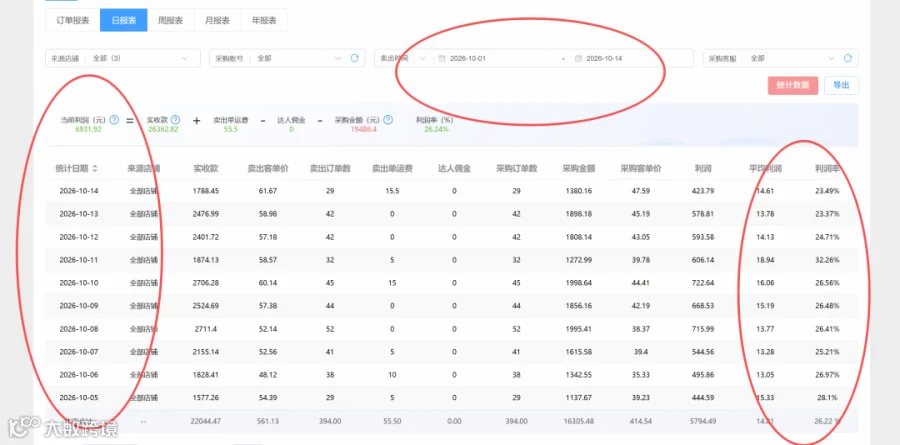
Task: Click date cell 2026-10-05
Action: tap(79, 398)
